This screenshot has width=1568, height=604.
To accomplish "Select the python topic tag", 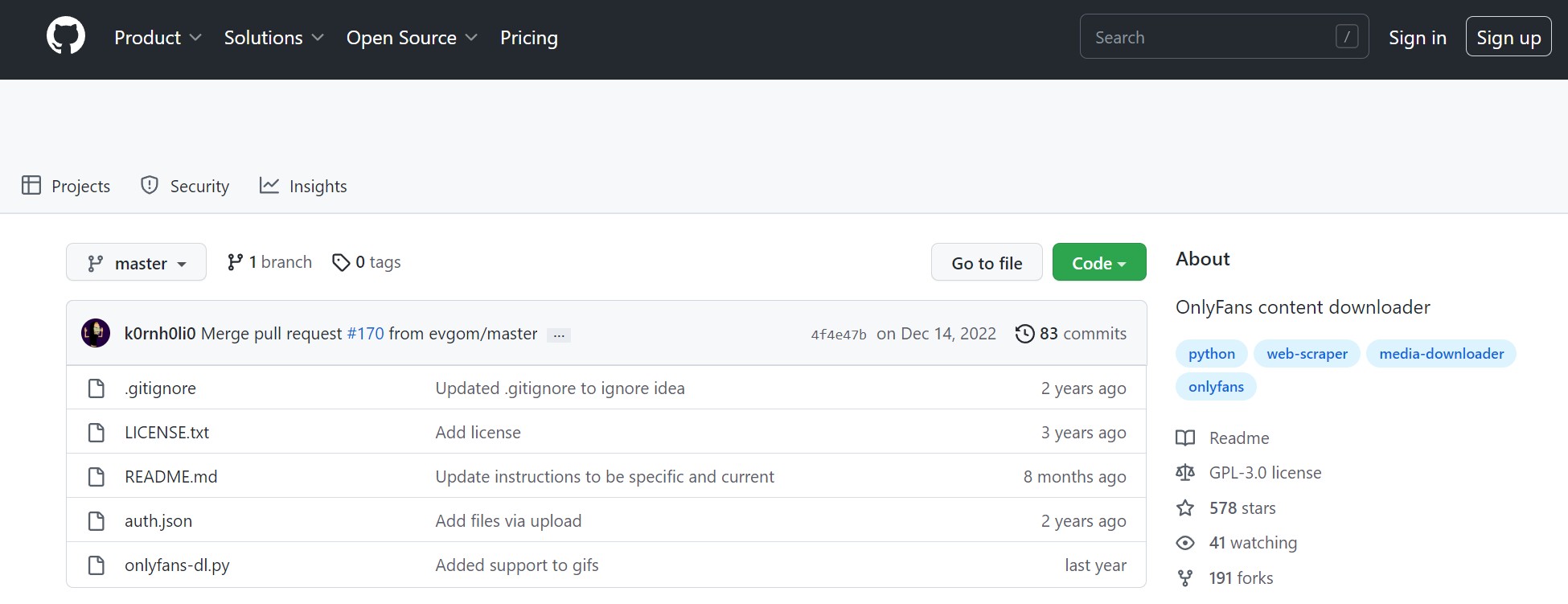I will (1212, 354).
